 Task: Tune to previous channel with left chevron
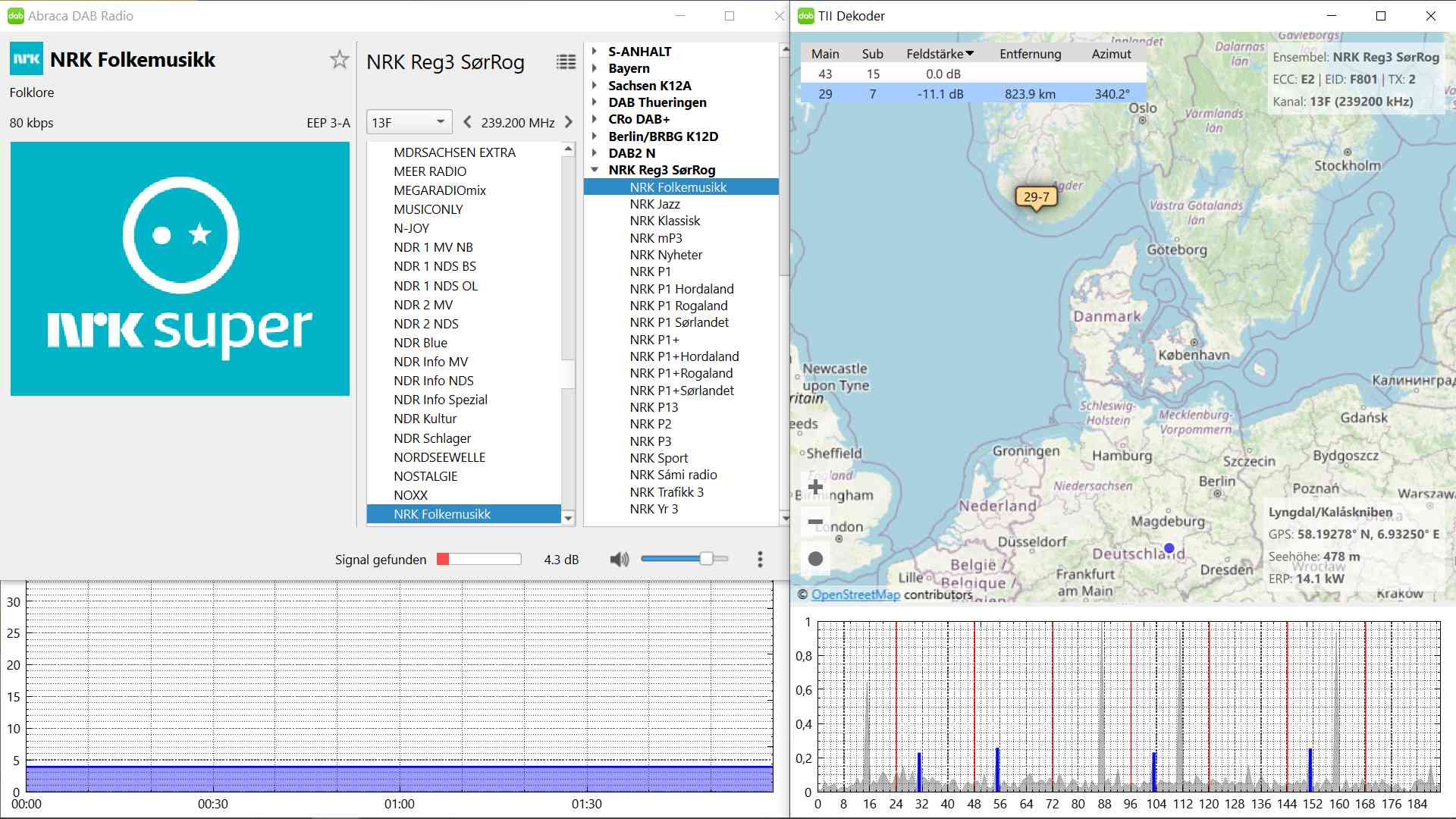pos(467,122)
